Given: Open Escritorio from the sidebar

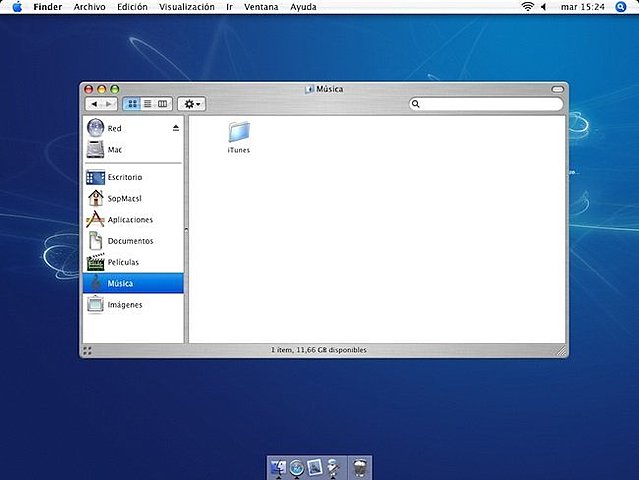Looking at the screenshot, I should [133, 177].
